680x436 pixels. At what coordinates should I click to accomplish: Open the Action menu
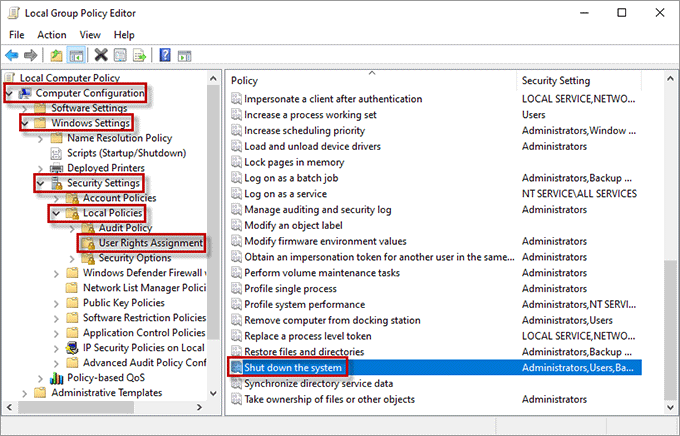coord(52,35)
